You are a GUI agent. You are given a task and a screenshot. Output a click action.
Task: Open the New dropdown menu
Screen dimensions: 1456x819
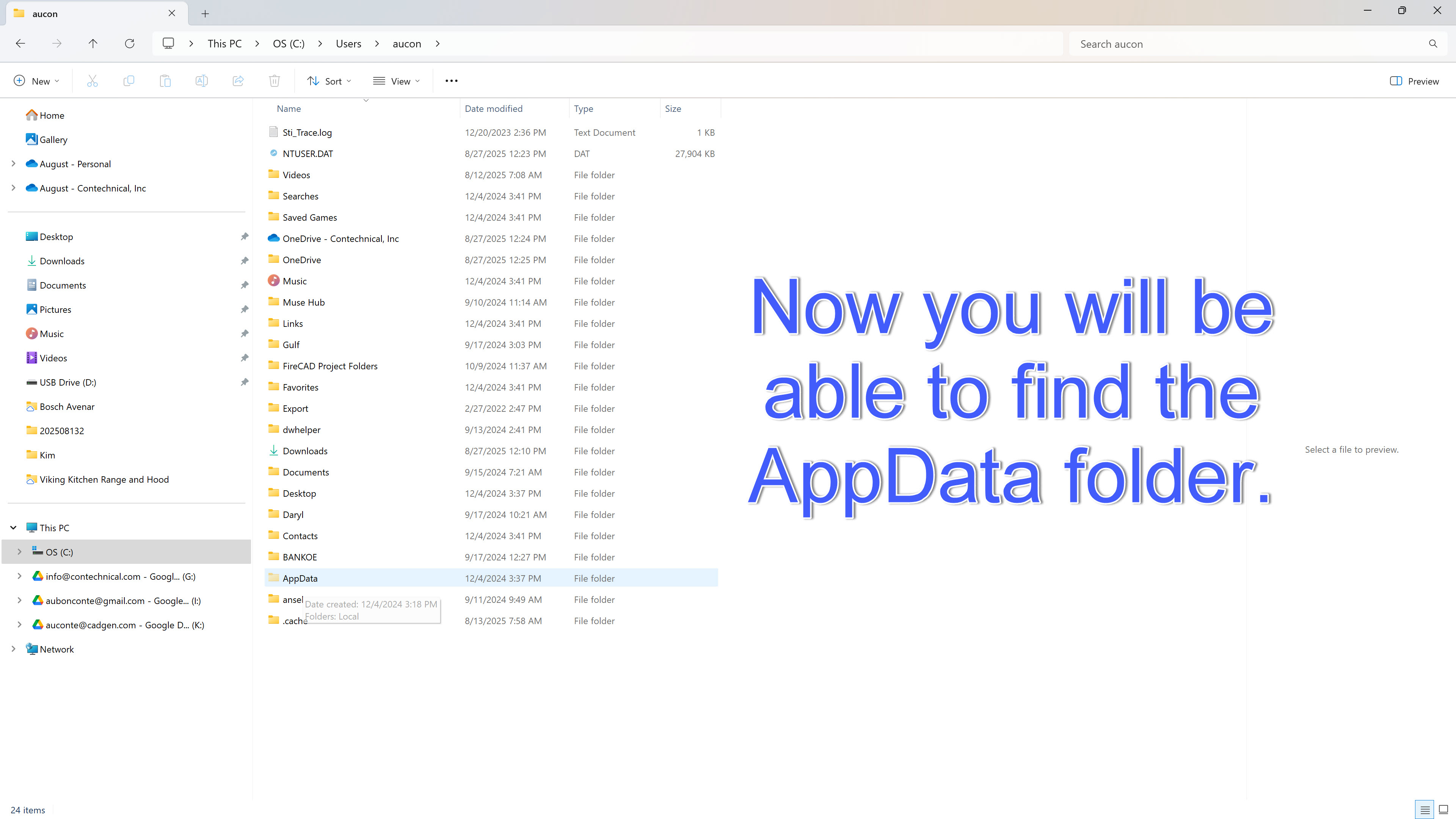tap(36, 81)
